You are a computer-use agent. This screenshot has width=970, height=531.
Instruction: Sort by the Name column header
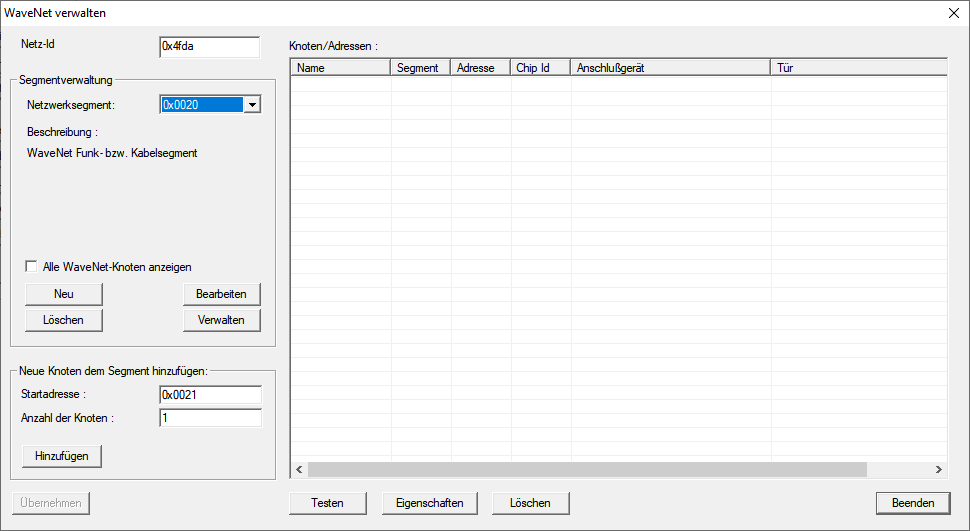[340, 68]
